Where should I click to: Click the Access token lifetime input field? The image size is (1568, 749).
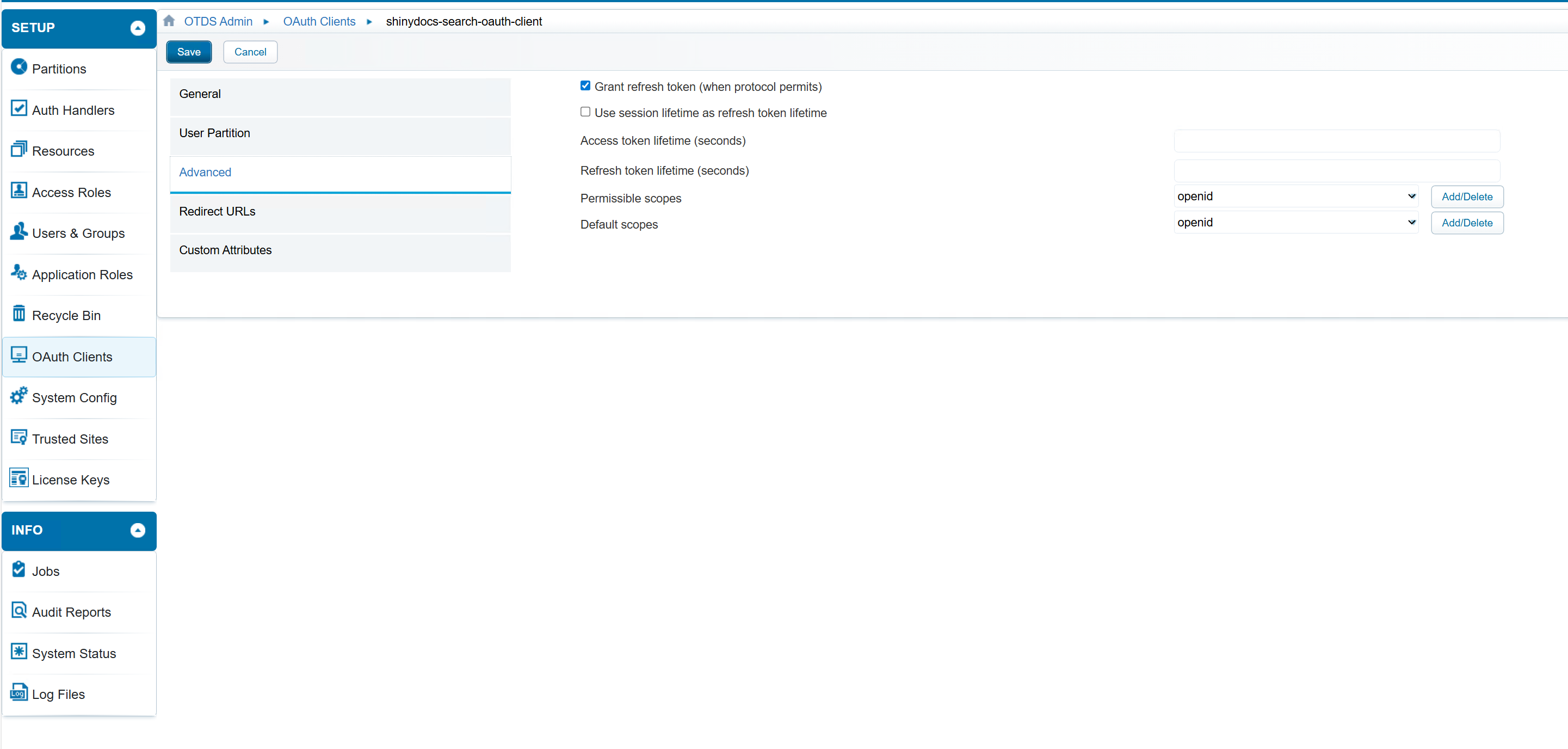click(1336, 140)
